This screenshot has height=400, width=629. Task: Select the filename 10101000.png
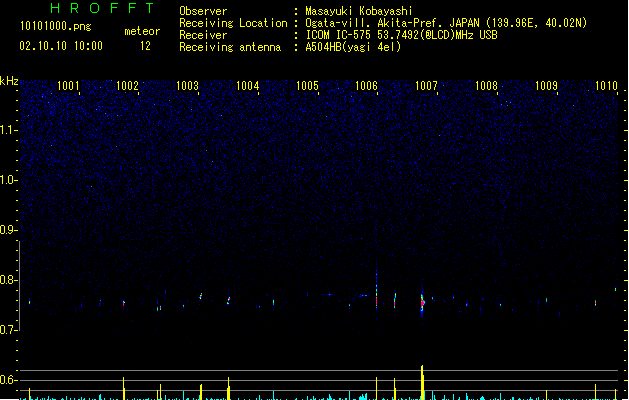coord(55,26)
